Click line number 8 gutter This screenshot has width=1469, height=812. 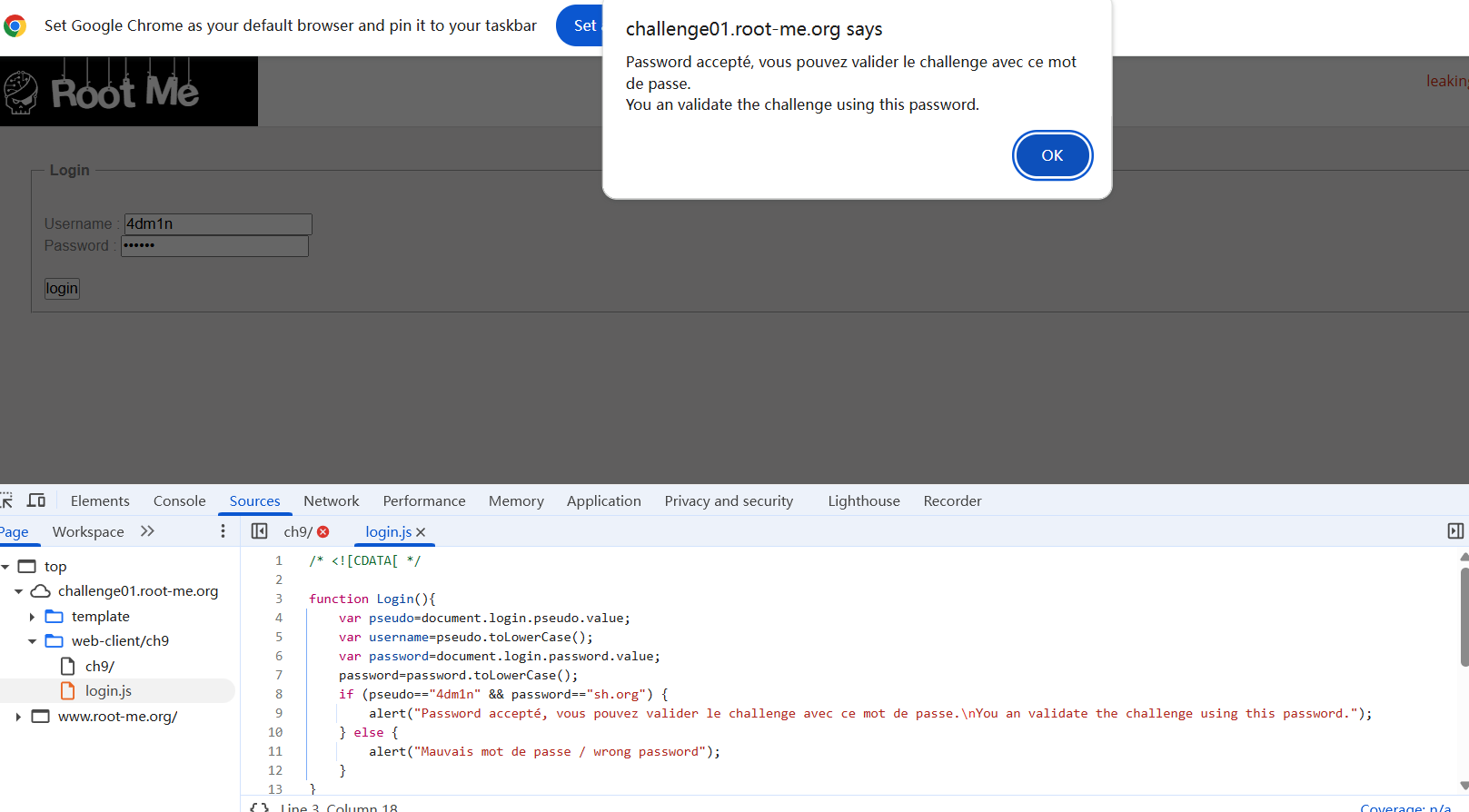click(279, 694)
